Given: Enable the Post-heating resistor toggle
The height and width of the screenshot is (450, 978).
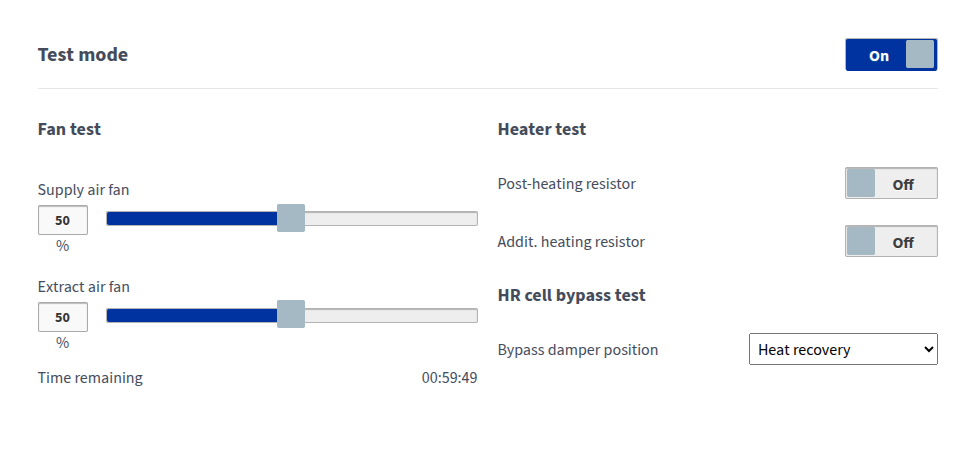Looking at the screenshot, I should (x=890, y=184).
